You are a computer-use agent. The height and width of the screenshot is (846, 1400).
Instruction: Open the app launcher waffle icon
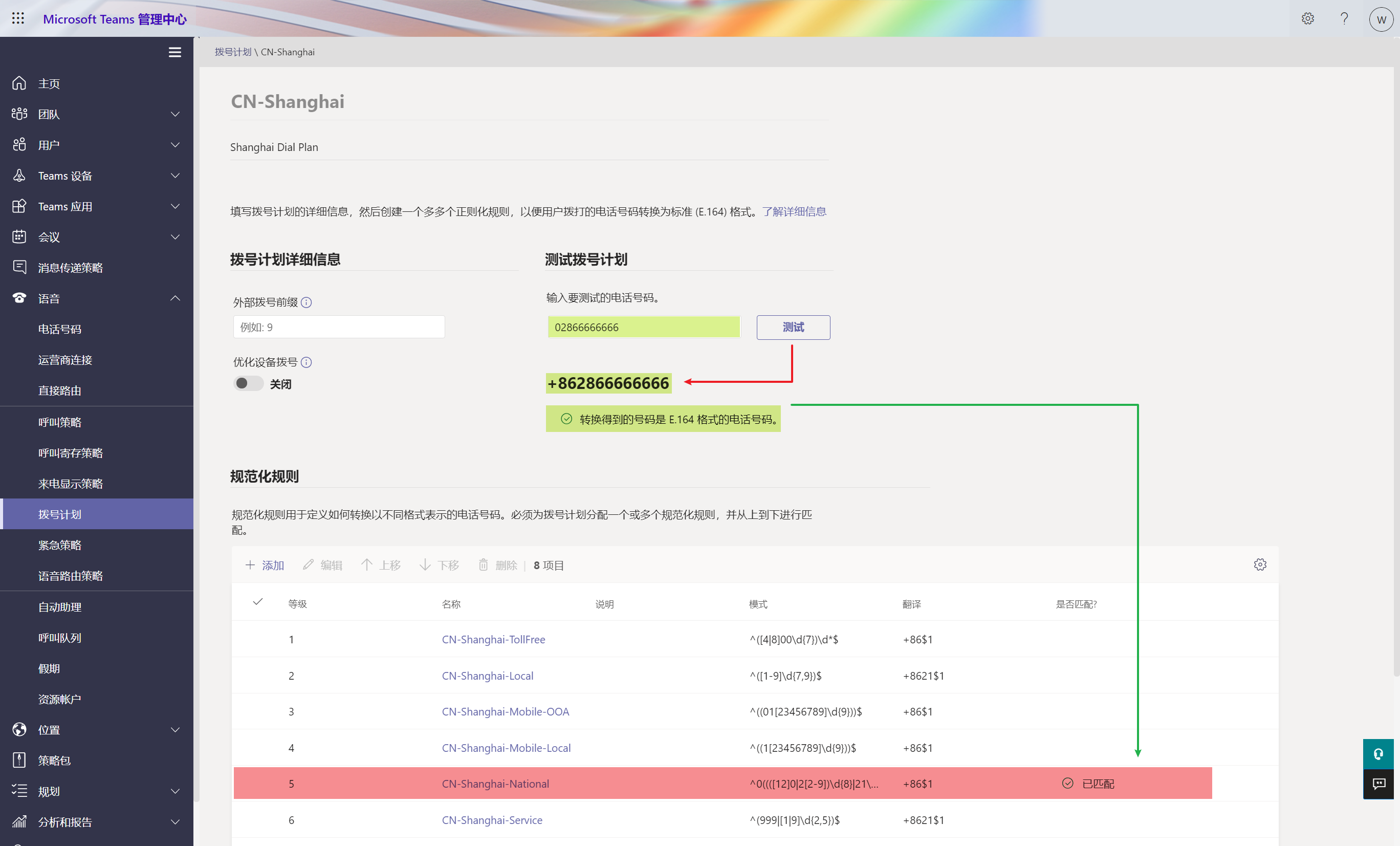(18, 18)
